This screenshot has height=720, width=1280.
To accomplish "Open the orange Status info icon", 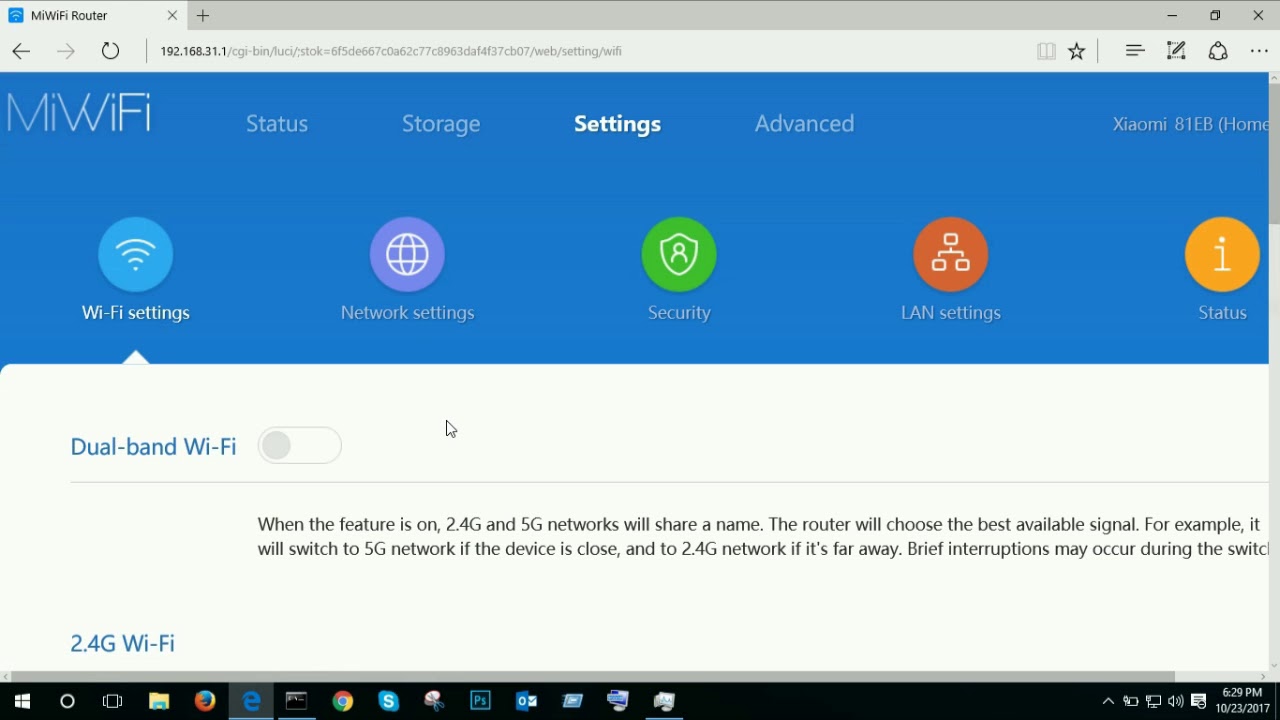I will click(x=1222, y=255).
